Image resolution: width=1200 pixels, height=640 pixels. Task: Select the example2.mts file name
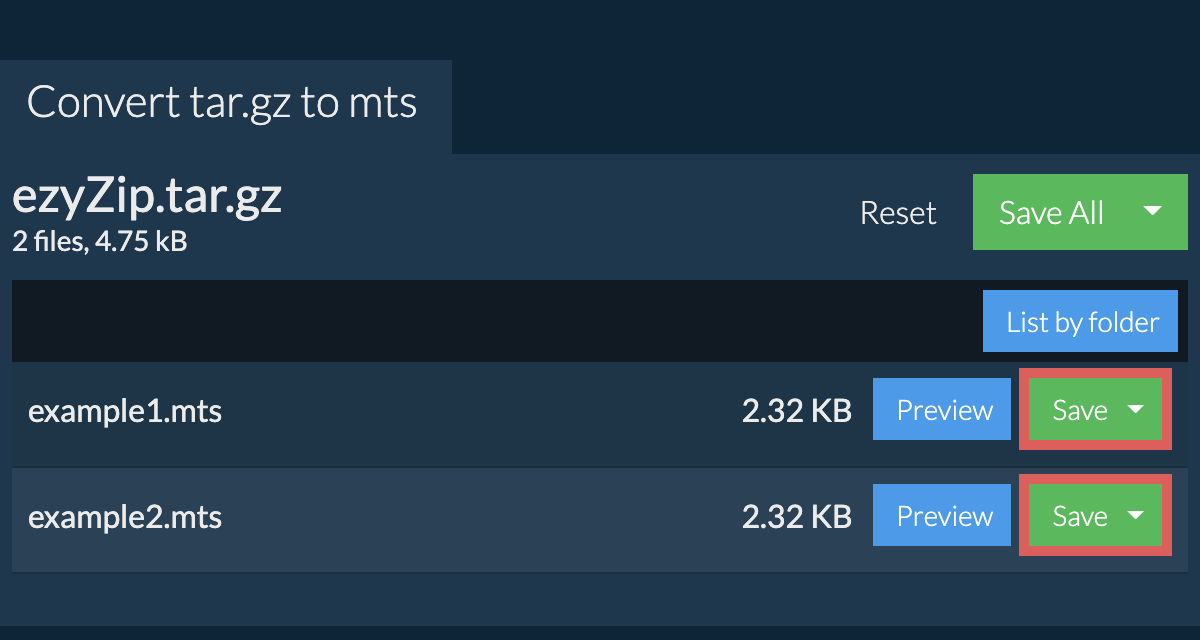pos(125,517)
